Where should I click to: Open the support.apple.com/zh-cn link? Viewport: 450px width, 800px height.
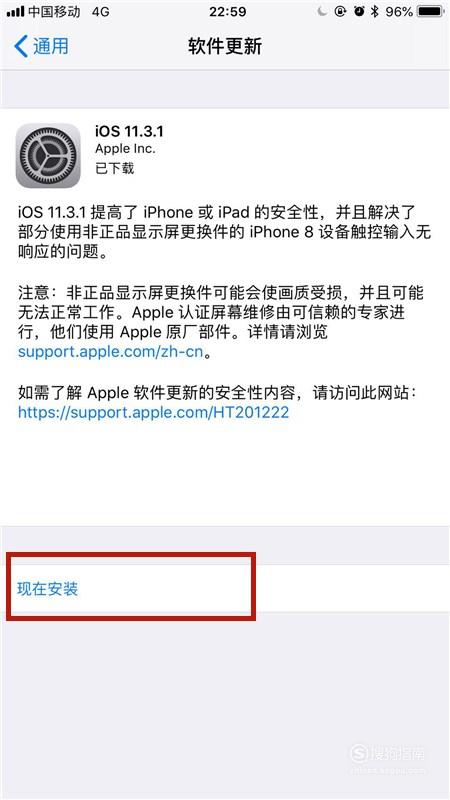(x=111, y=352)
